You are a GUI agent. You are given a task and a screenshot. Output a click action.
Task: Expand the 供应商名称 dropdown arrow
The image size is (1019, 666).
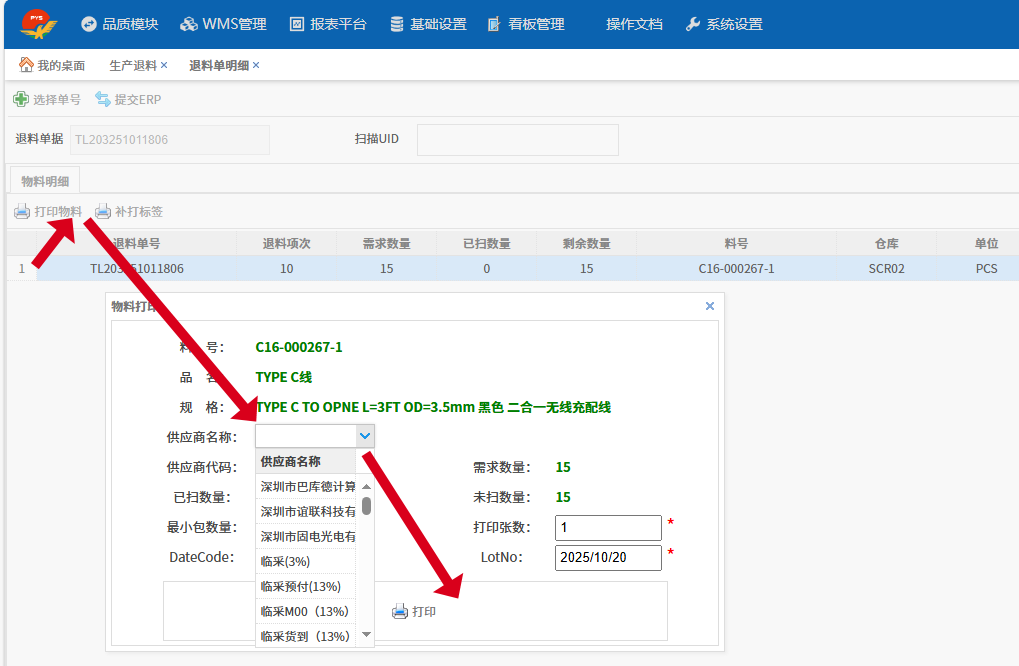(x=365, y=435)
